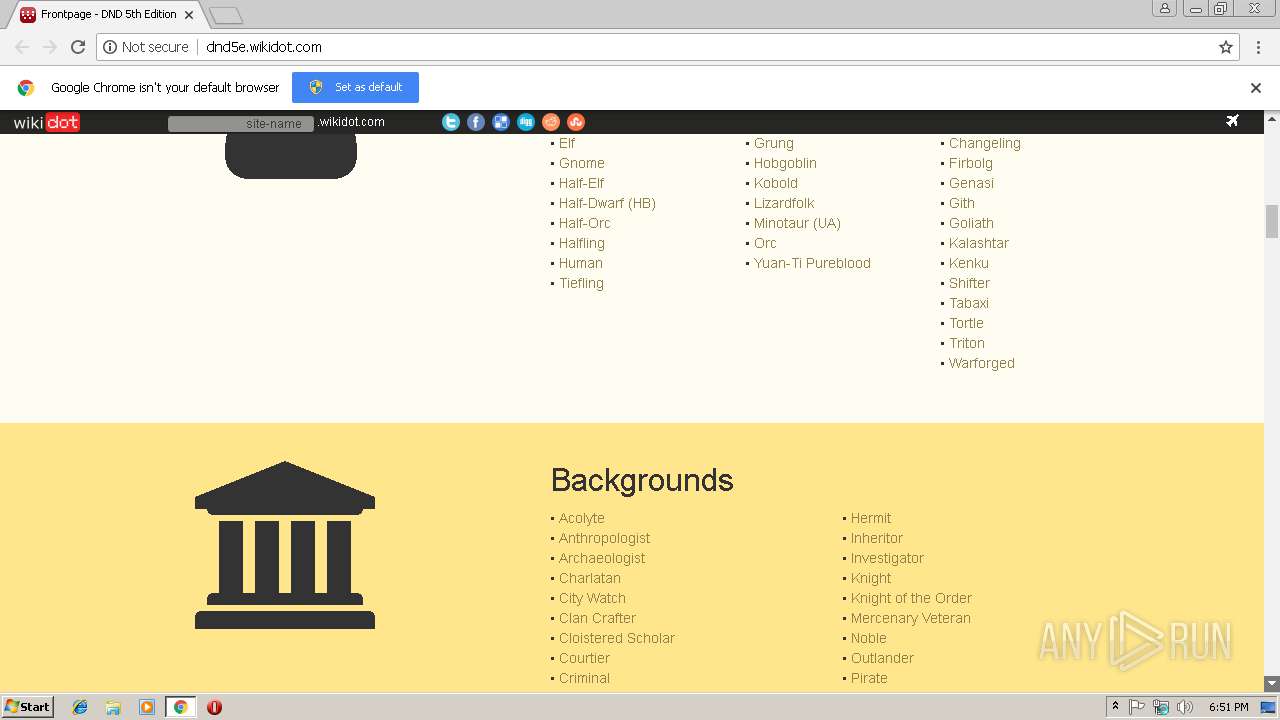This screenshot has width=1280, height=720.
Task: Go back to previous page
Action: coord(22,47)
